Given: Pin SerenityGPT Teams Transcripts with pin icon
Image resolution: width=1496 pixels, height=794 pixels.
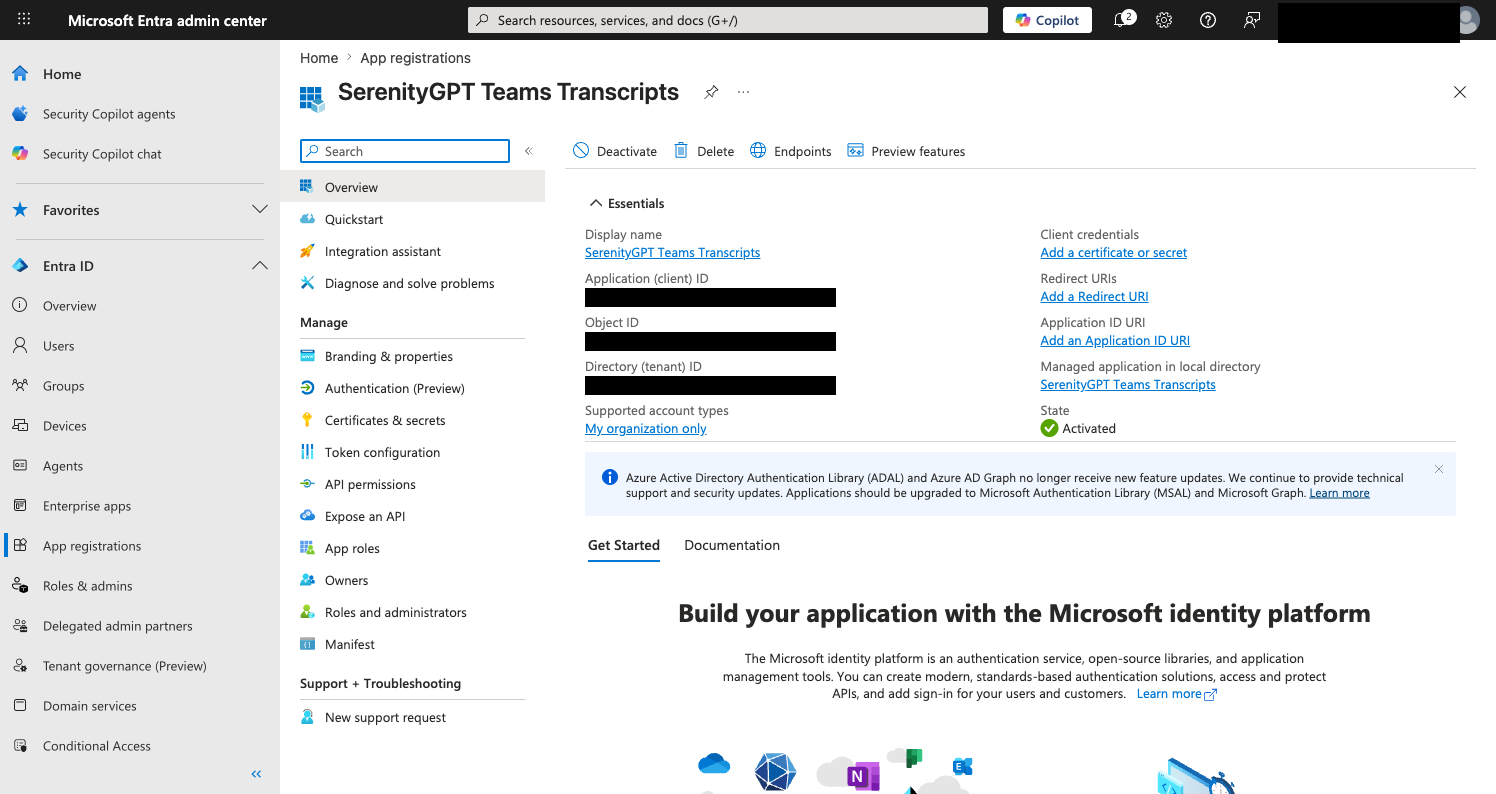Looking at the screenshot, I should [x=711, y=92].
